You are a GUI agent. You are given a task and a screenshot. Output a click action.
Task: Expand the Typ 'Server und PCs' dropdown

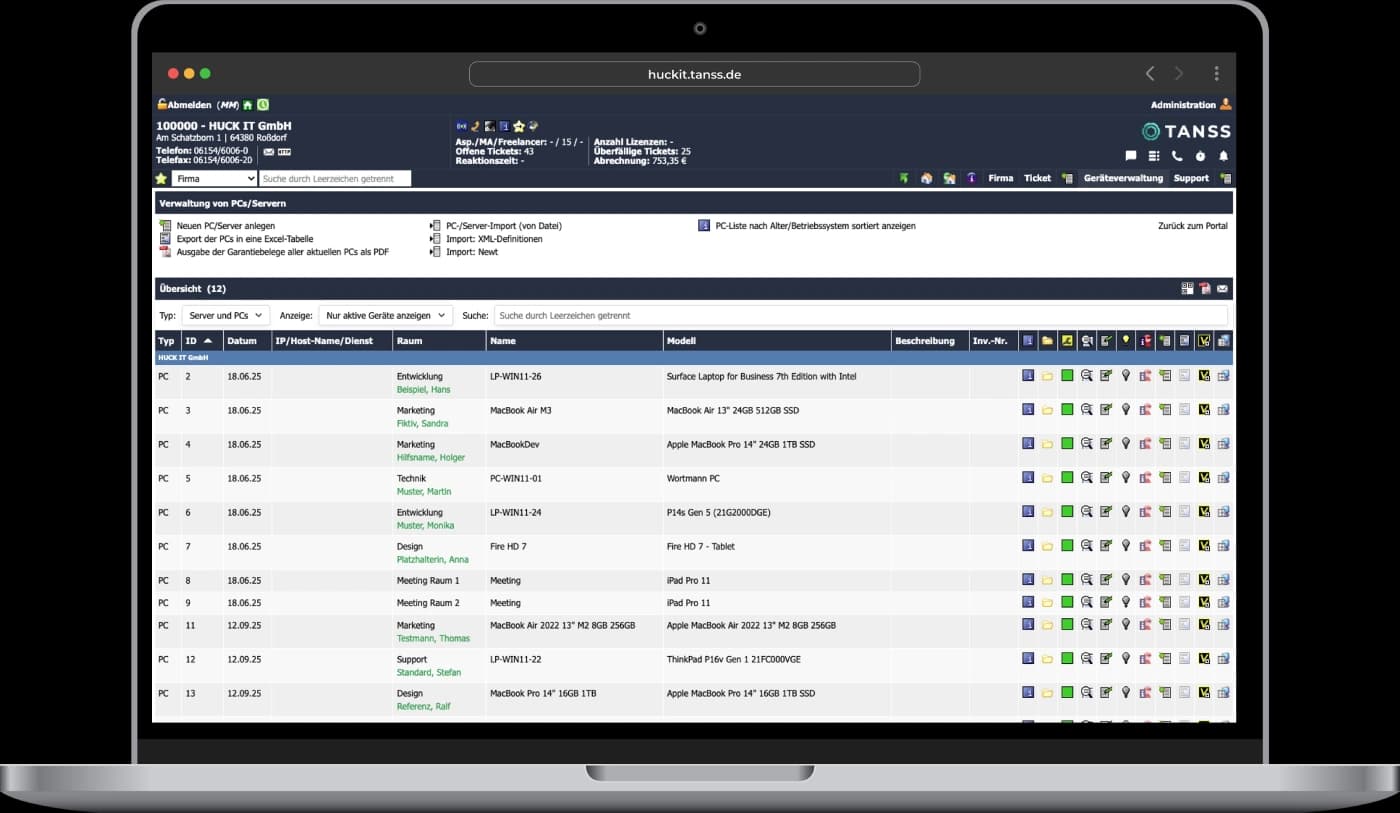[226, 315]
